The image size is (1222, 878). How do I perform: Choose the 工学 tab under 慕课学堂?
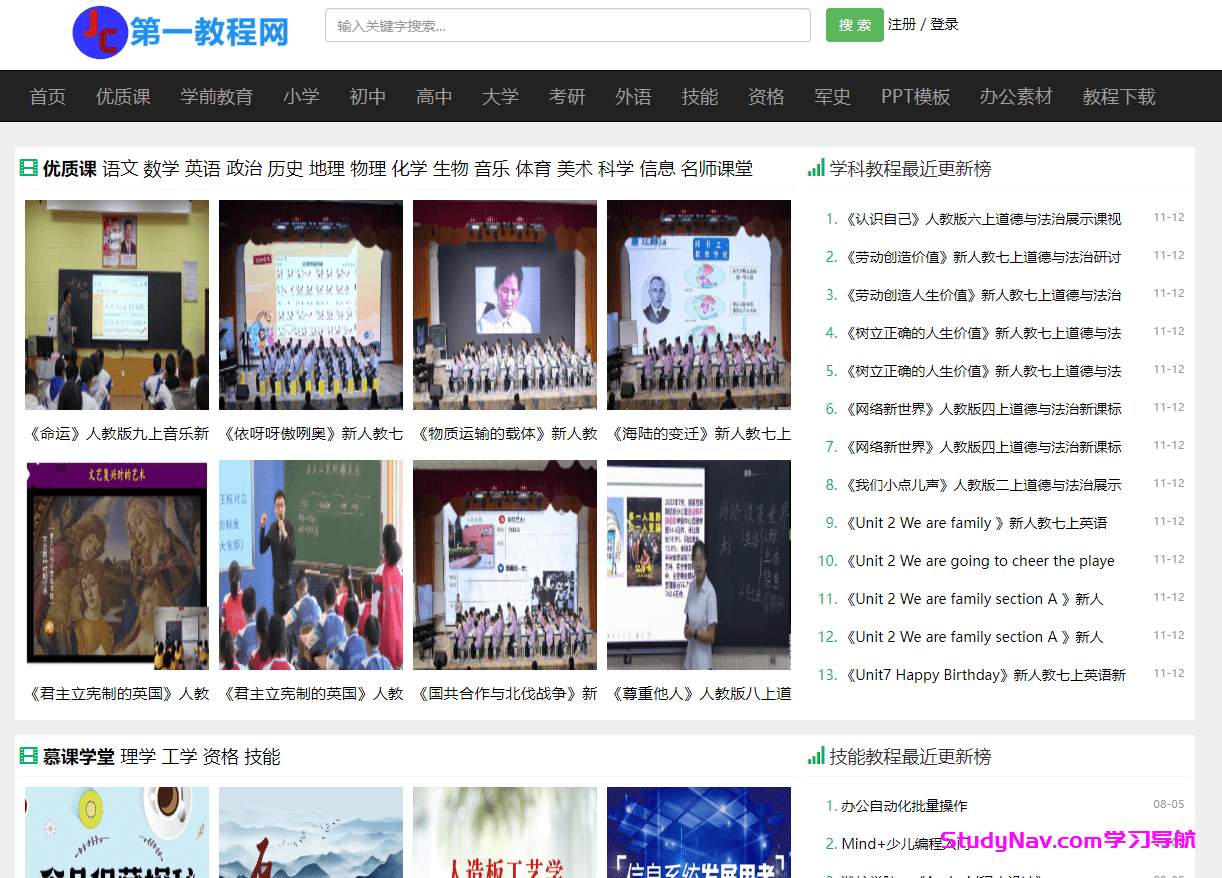tap(180, 757)
